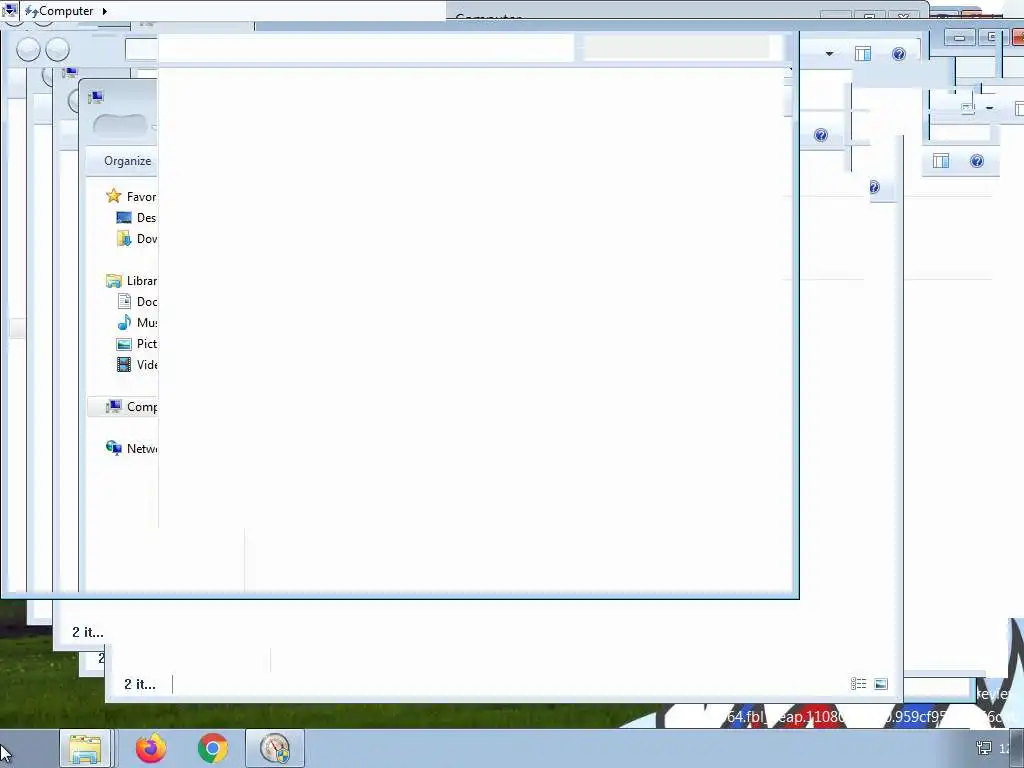Open the Organize menu
1024x768 pixels.
pos(127,161)
